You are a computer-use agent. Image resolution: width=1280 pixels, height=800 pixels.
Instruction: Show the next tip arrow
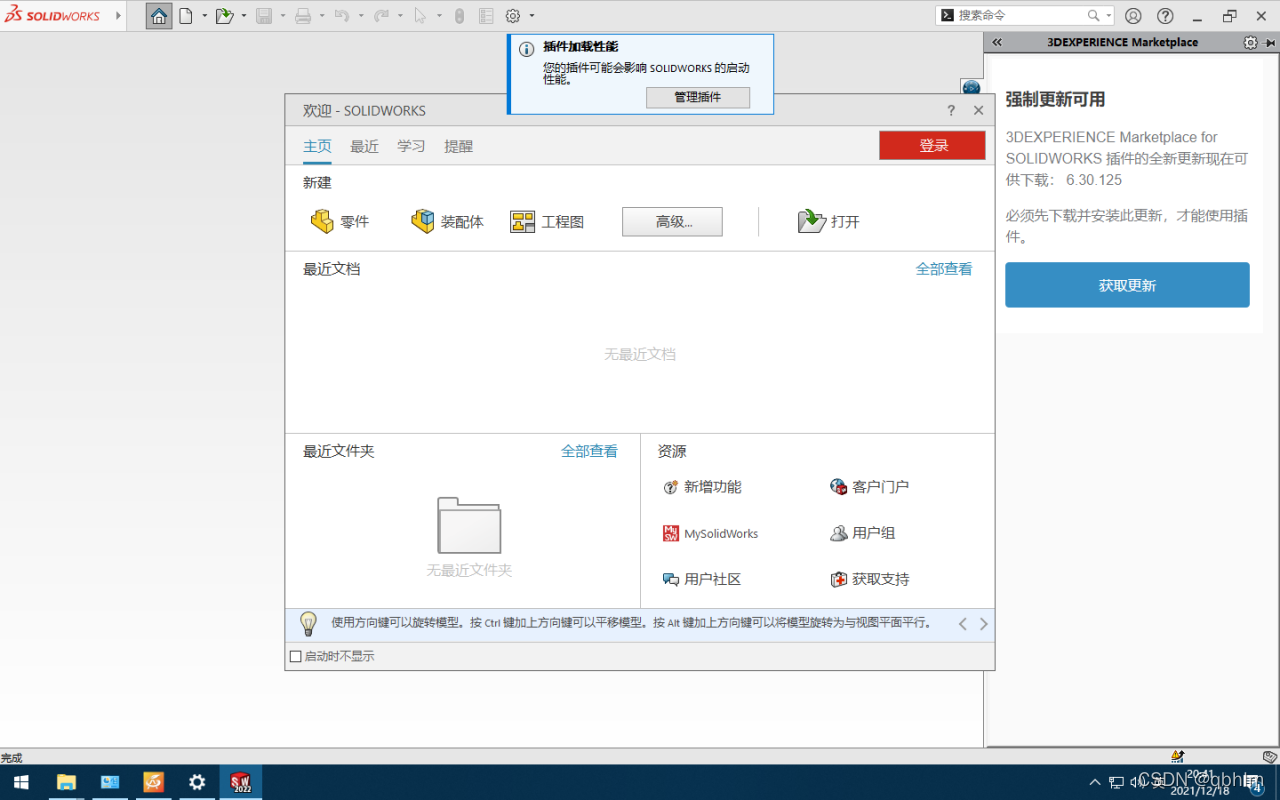click(984, 624)
